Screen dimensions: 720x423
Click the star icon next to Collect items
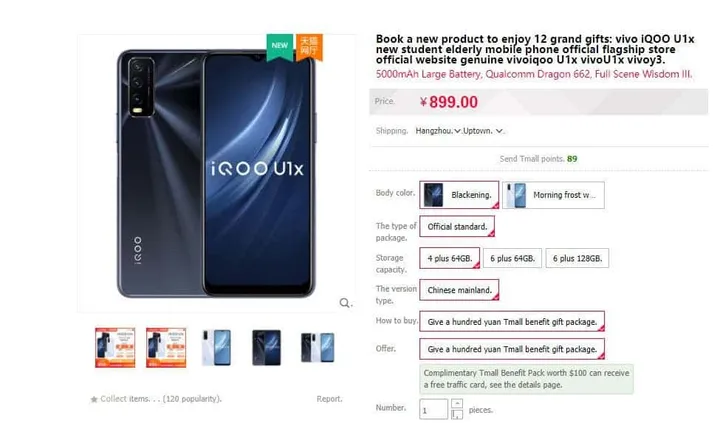pyautogui.click(x=94, y=399)
